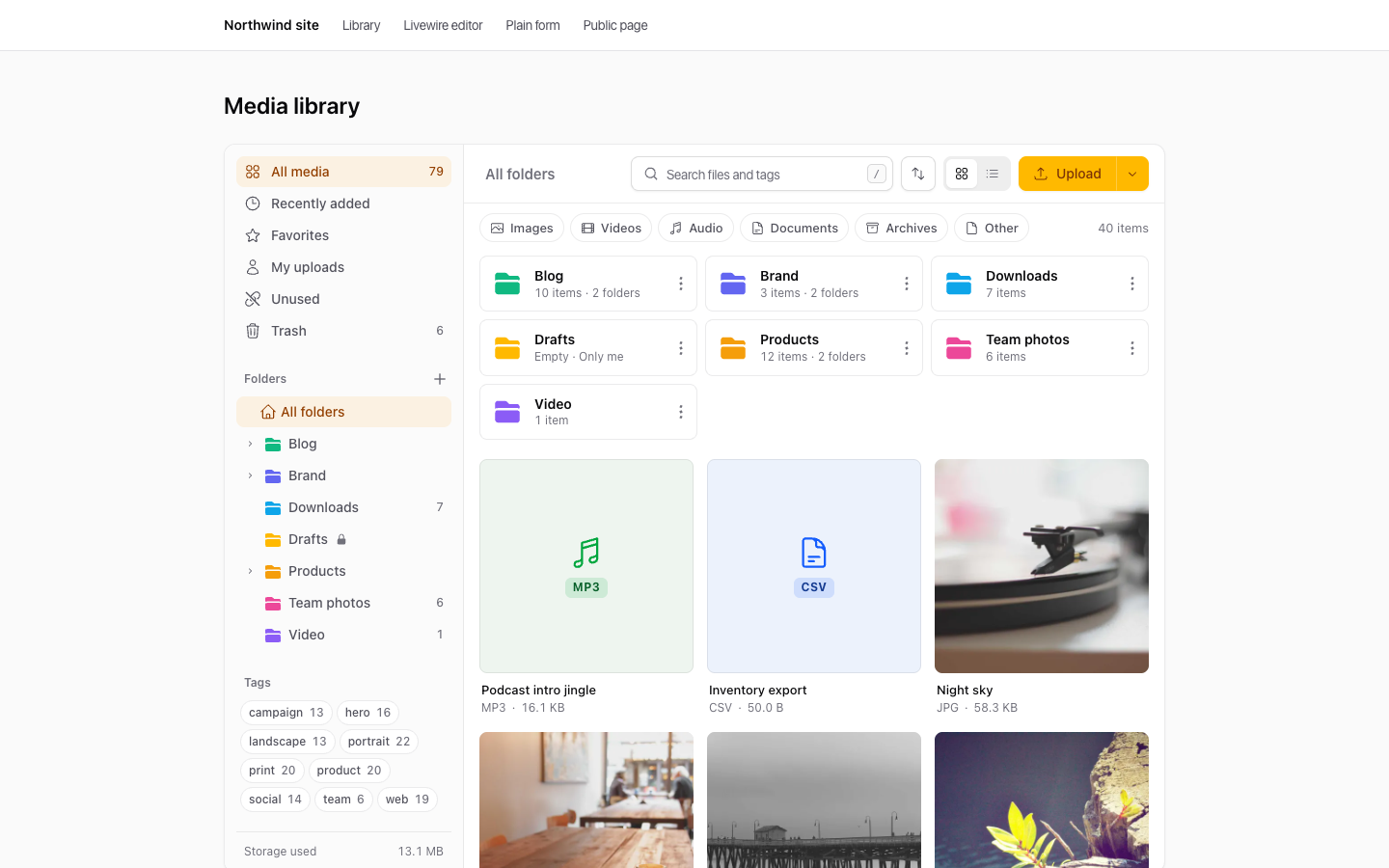Select the Inventory export CSV thumbnail
1389x868 pixels.
coord(814,566)
